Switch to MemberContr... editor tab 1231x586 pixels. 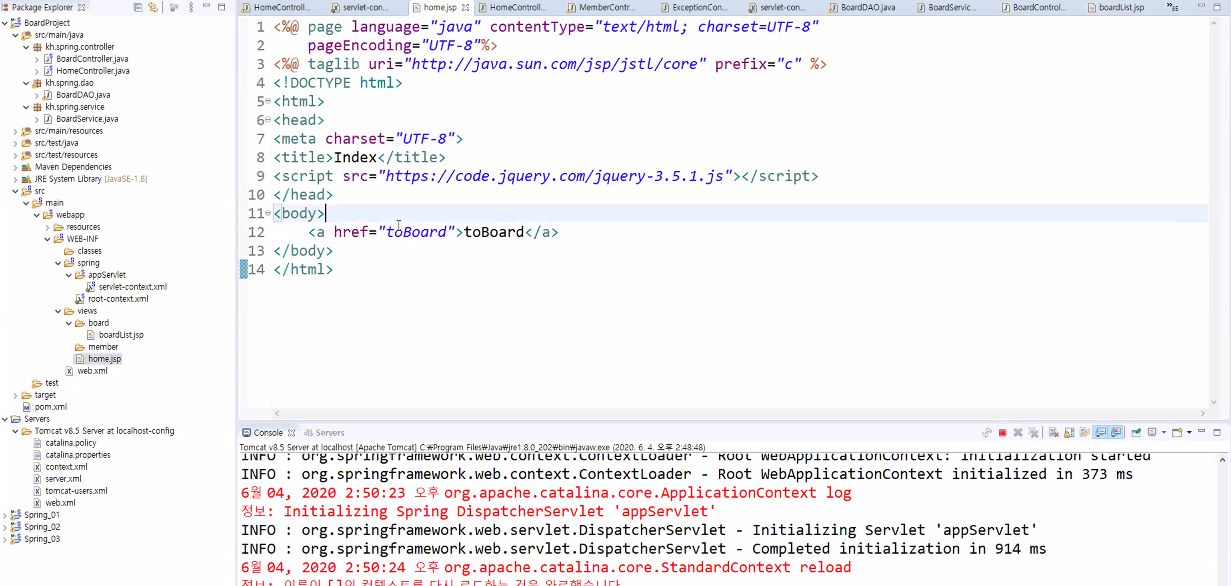click(601, 7)
